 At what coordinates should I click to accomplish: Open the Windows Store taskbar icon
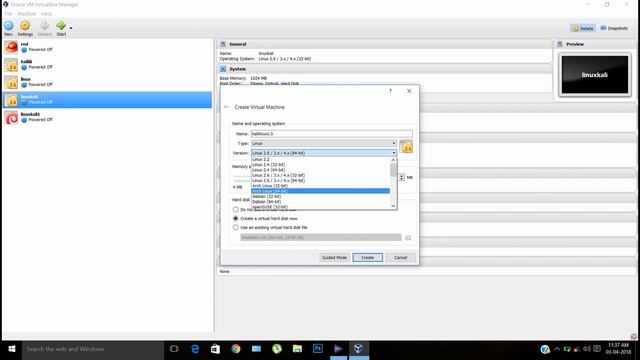216,349
